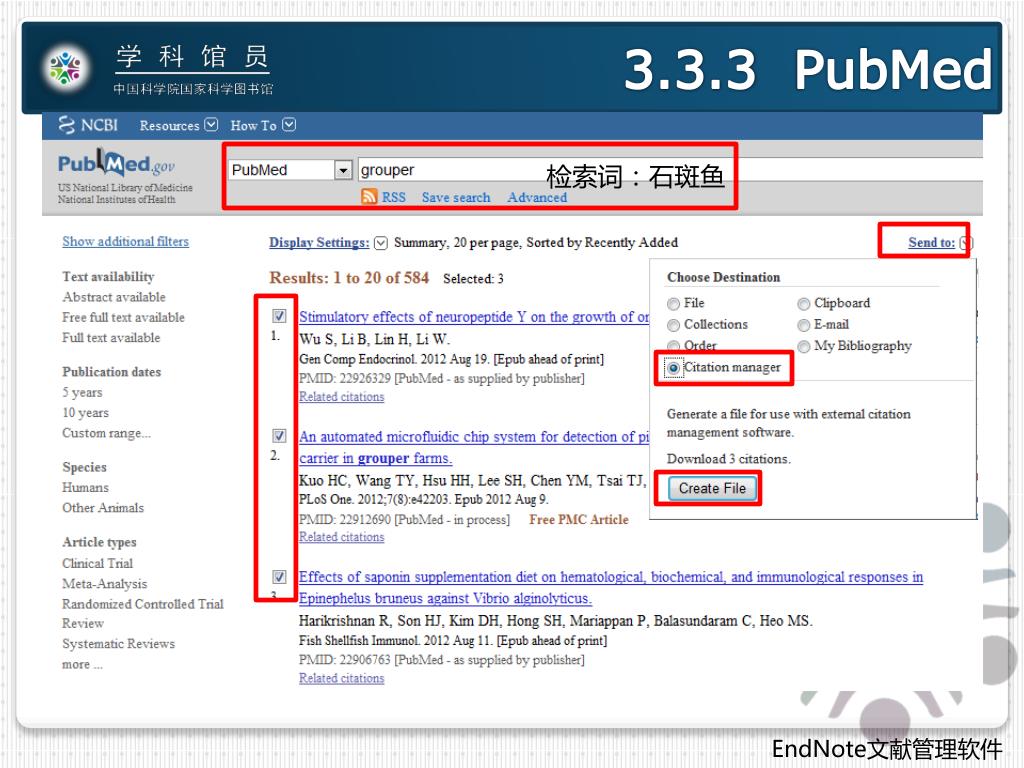The image size is (1024, 768).
Task: Filter species by Humans
Action: pyautogui.click(x=86, y=488)
